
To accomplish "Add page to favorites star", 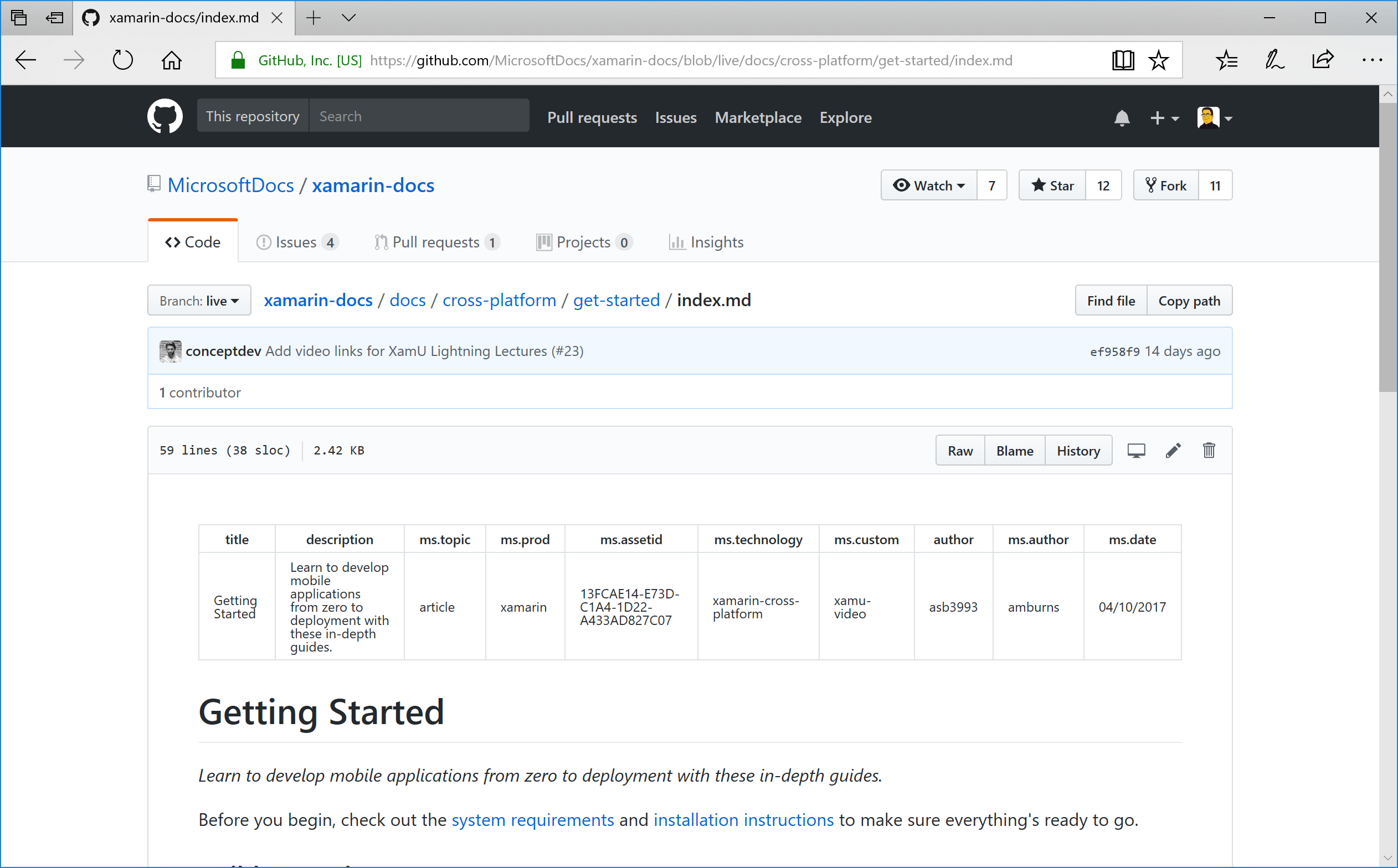I will point(1158,60).
